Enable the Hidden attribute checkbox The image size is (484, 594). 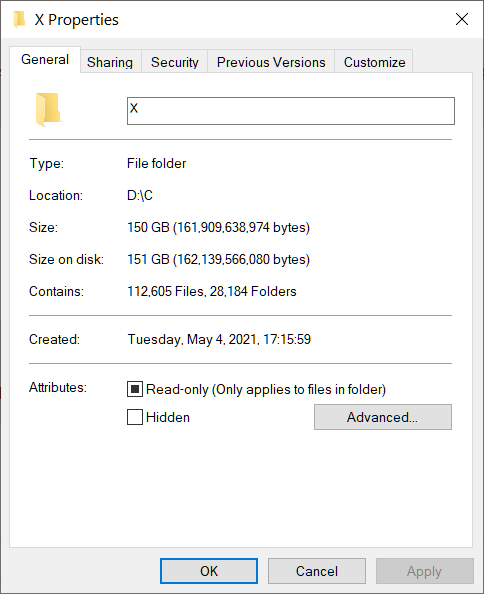[x=135, y=417]
